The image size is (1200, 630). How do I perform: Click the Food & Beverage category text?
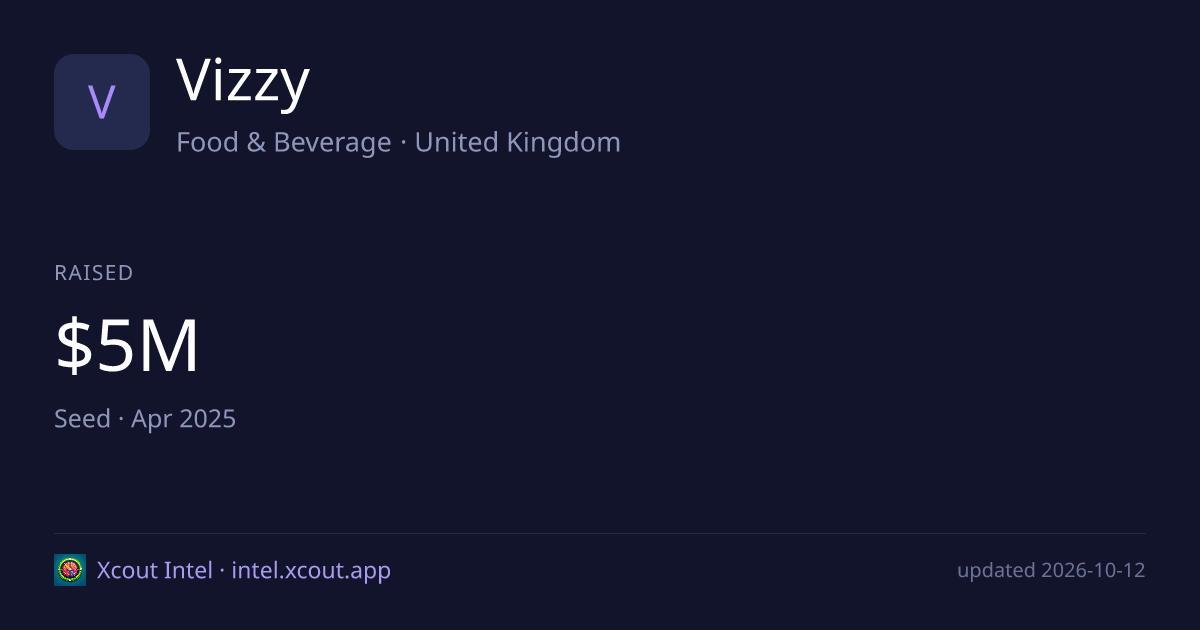pos(283,142)
